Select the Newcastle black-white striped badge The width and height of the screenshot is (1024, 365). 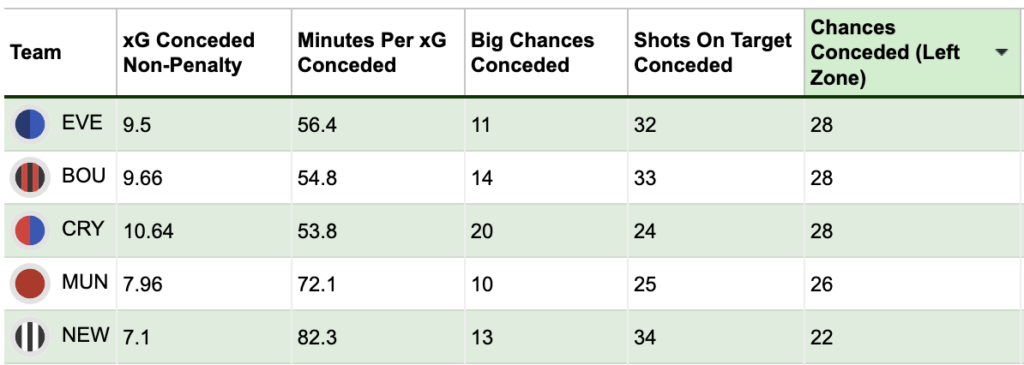pos(30,337)
